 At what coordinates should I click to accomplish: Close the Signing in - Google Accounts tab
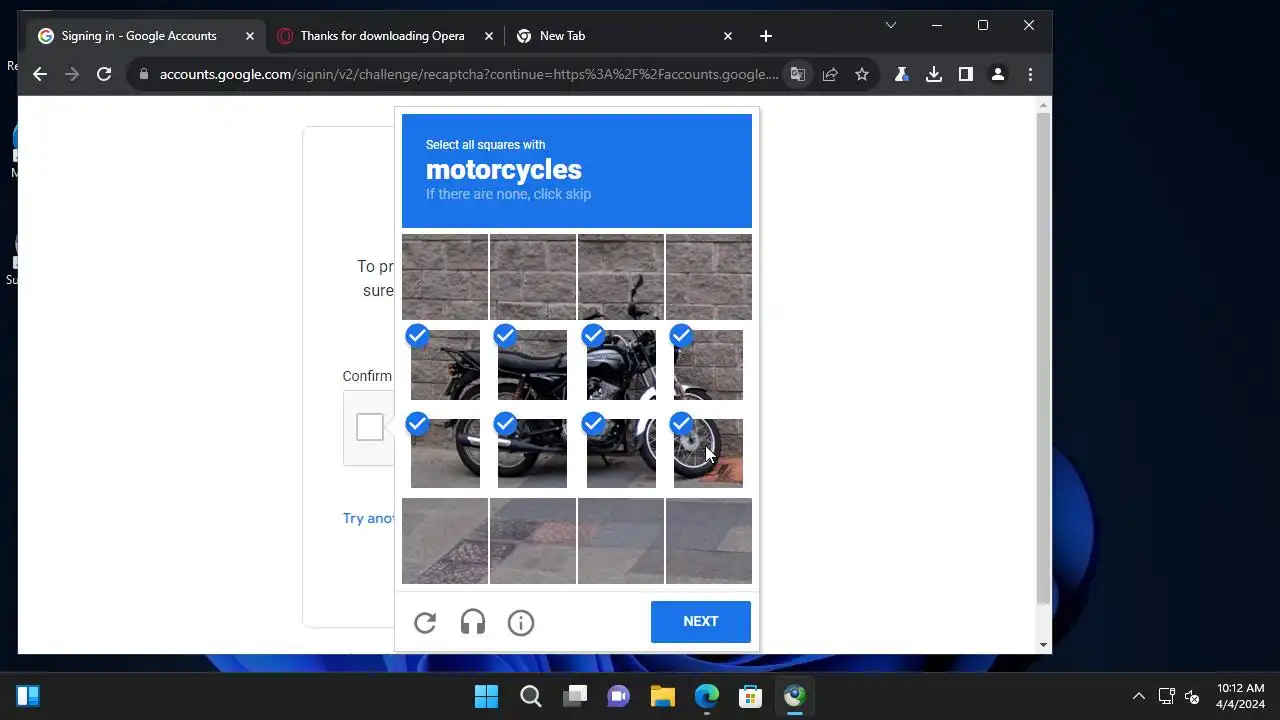click(x=250, y=36)
